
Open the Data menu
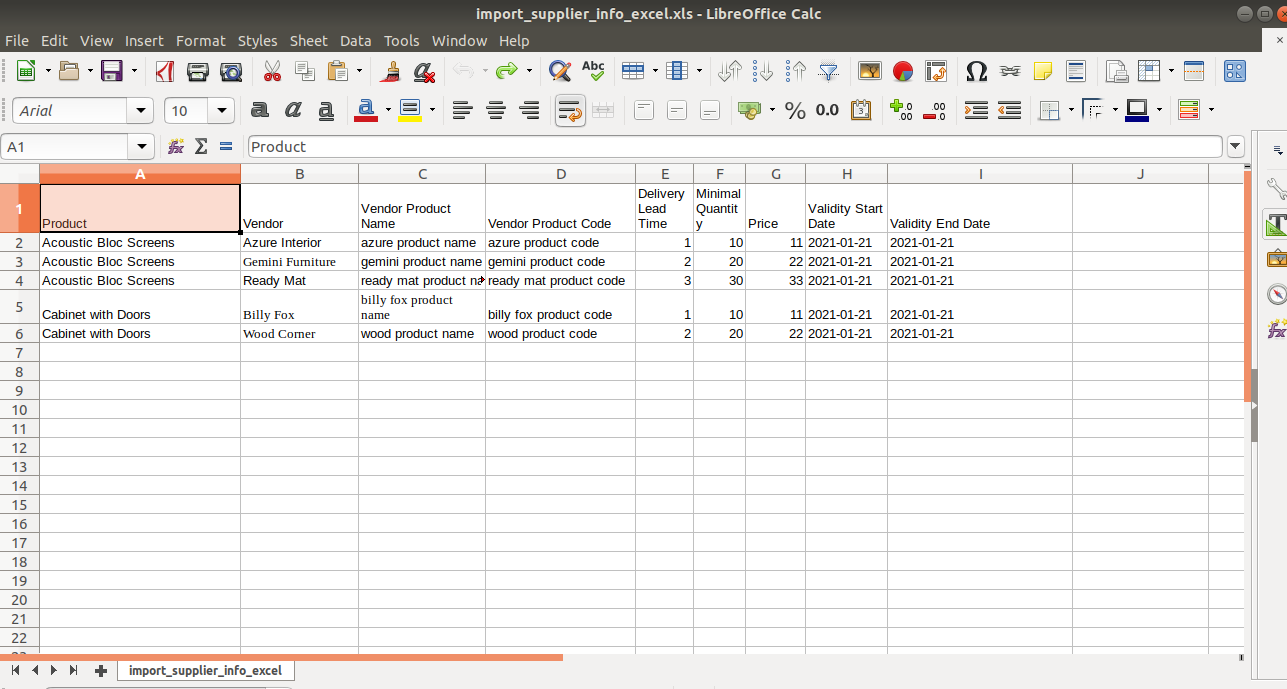pyautogui.click(x=356, y=41)
